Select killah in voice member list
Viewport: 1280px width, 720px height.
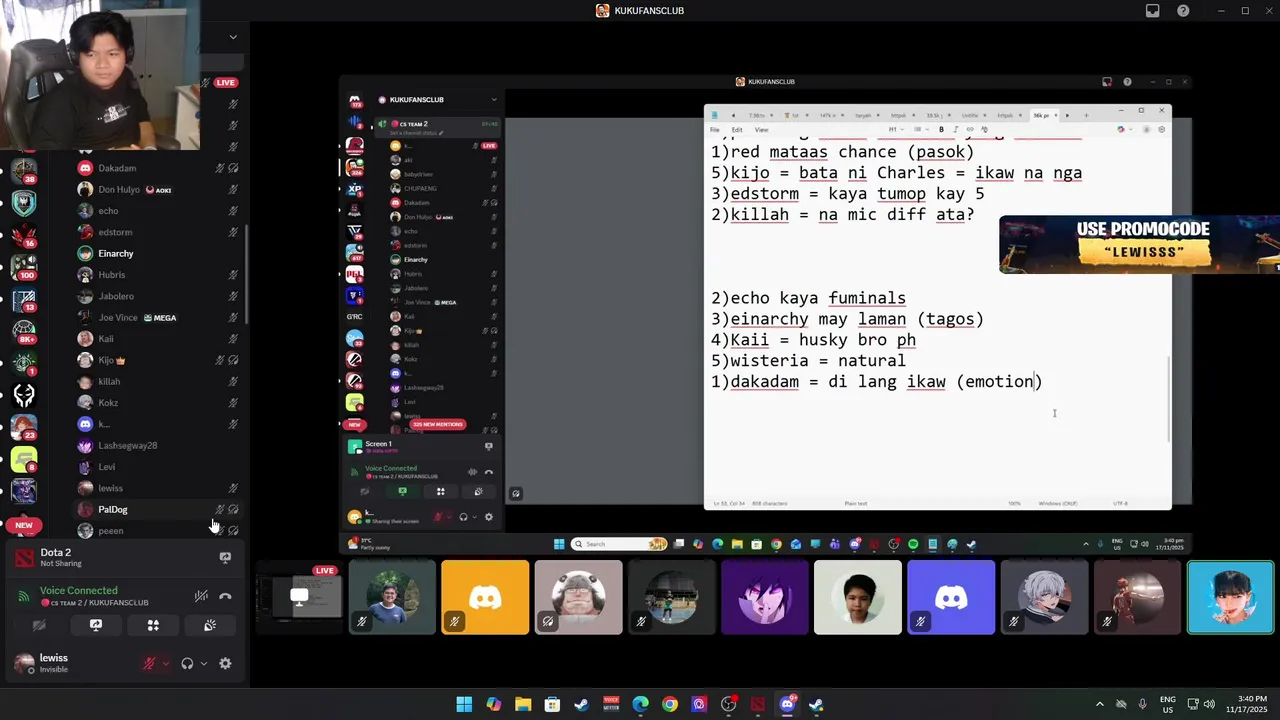point(157,381)
